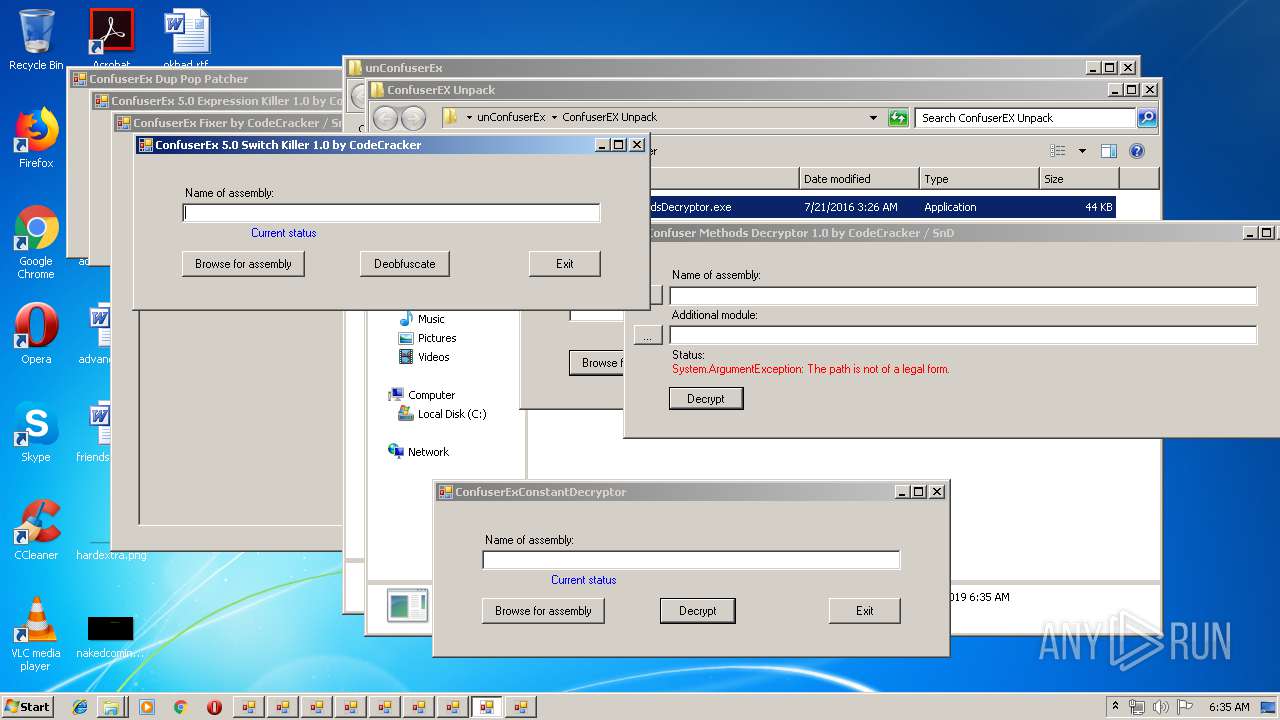Select the 44 KB Application file row
The image size is (1280, 720).
881,207
